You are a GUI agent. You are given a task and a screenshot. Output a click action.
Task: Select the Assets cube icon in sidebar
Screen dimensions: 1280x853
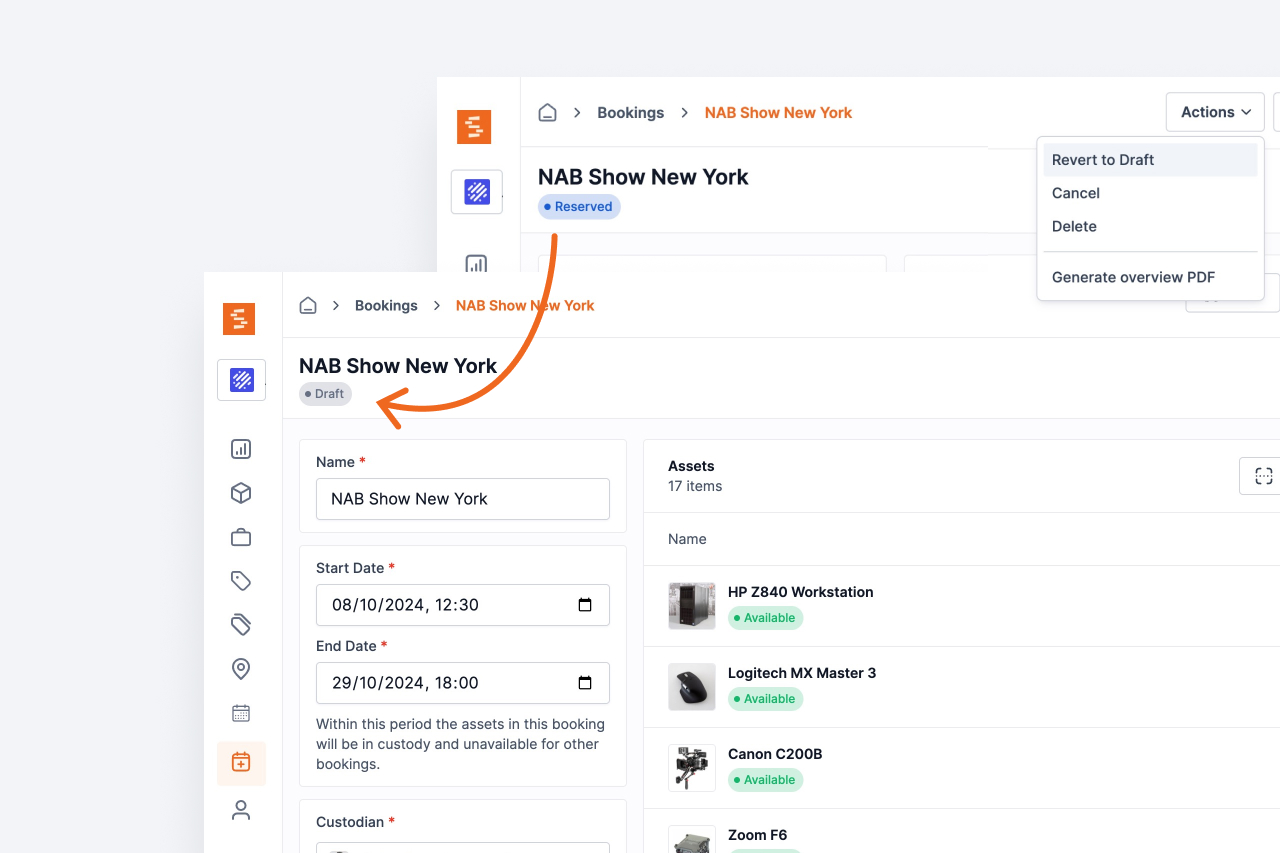(240, 492)
